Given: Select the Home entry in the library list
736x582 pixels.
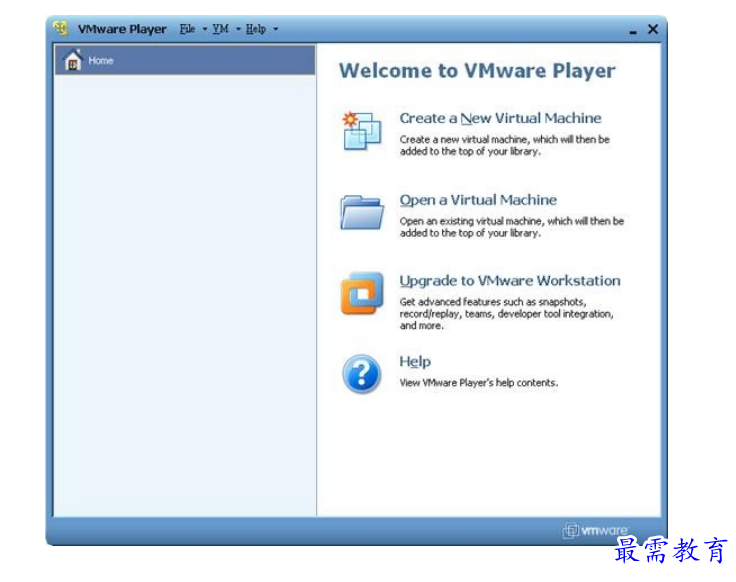Looking at the screenshot, I should click(x=185, y=60).
